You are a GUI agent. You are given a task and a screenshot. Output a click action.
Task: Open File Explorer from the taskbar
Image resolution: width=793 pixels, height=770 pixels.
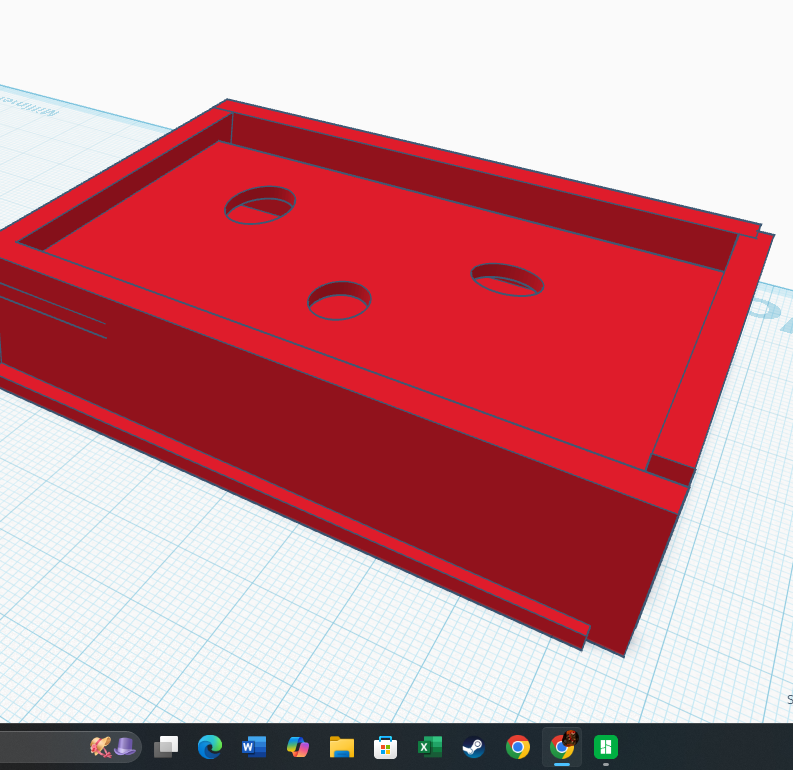[342, 747]
